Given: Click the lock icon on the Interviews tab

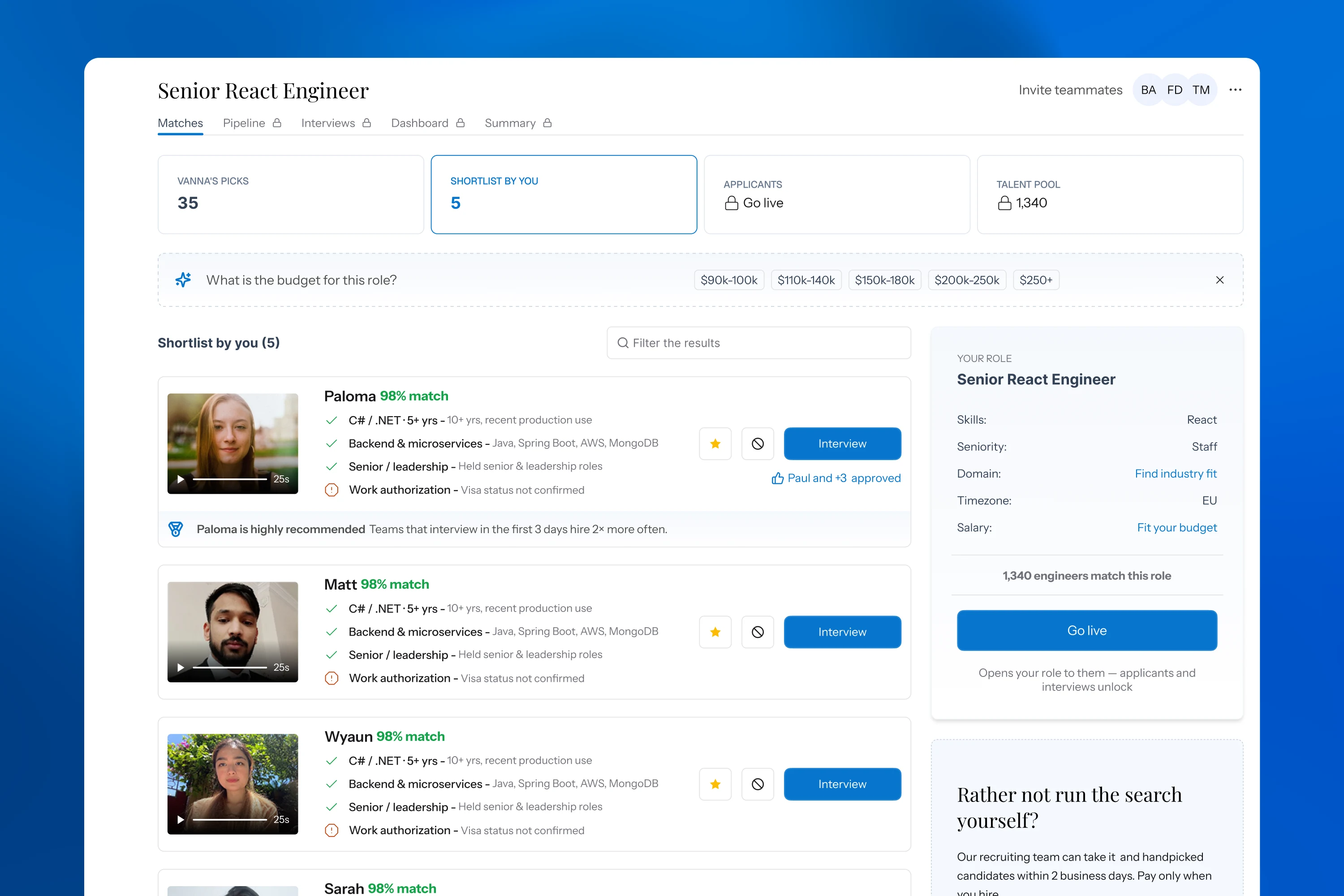Looking at the screenshot, I should coord(367,123).
